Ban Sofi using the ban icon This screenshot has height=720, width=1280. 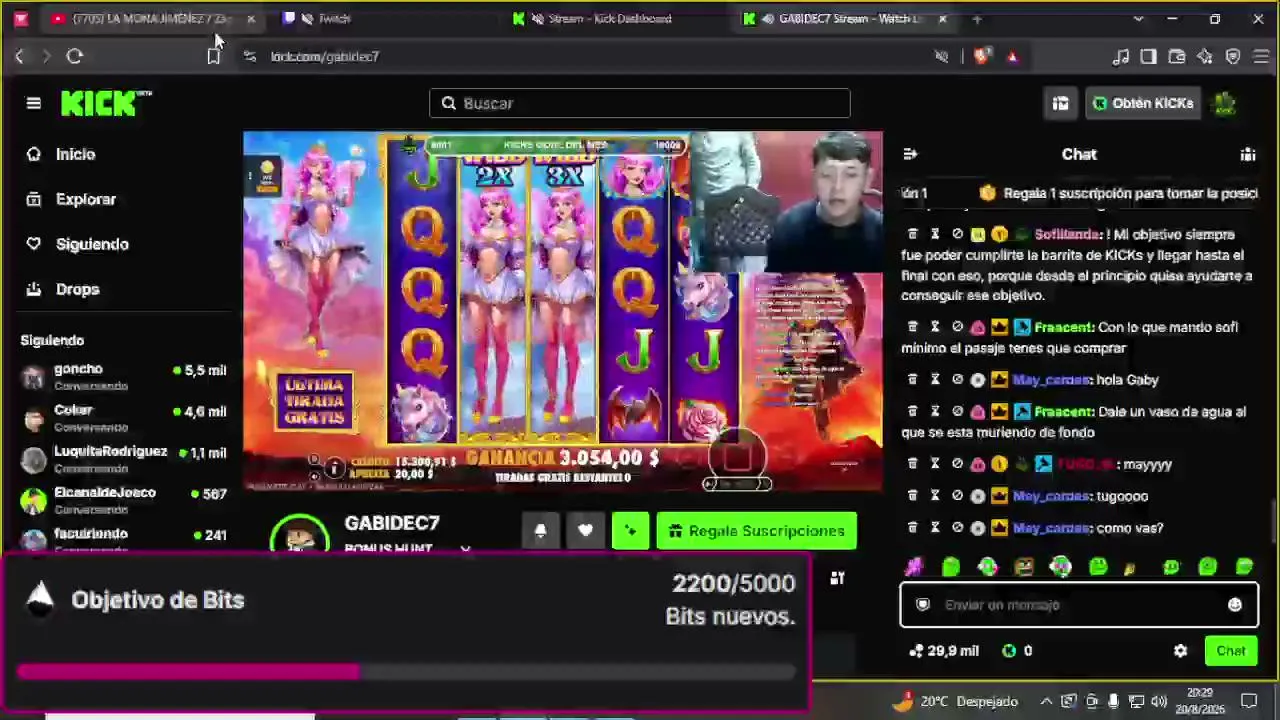point(957,234)
